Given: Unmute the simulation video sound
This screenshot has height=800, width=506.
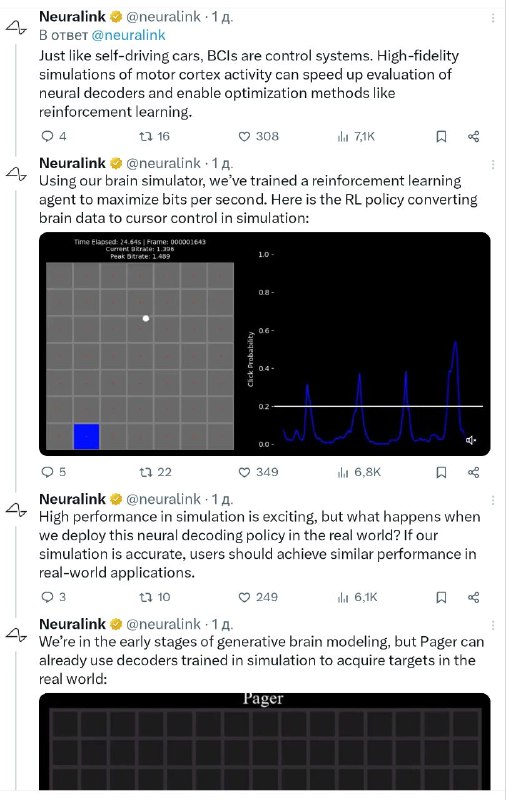Looking at the screenshot, I should [x=471, y=440].
